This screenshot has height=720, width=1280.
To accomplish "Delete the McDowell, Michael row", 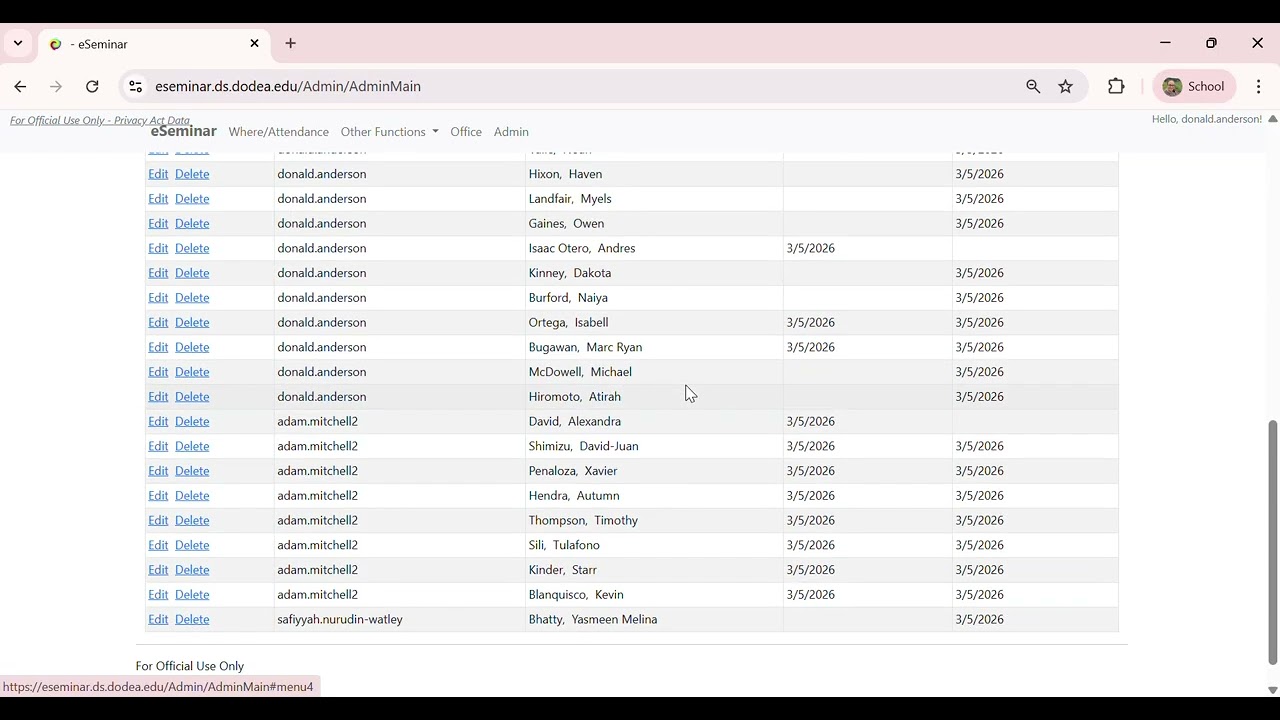I will (192, 372).
